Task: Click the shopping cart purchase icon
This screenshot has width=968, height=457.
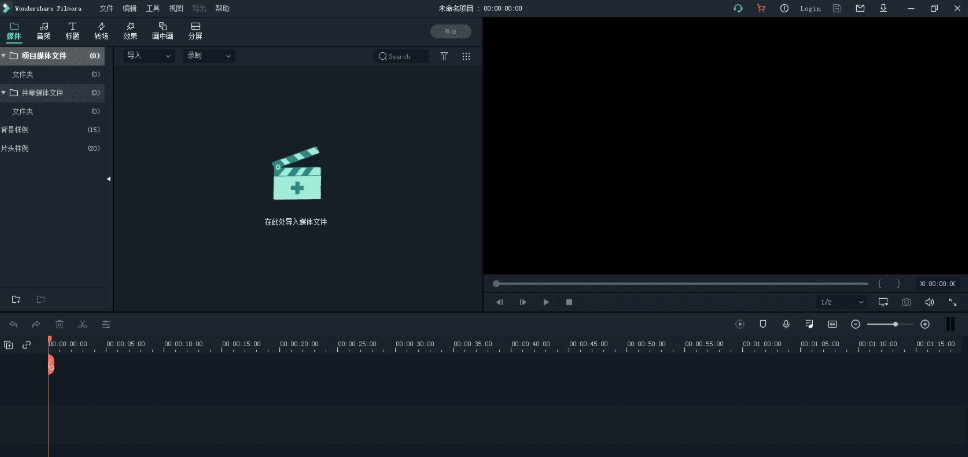Action: [x=761, y=8]
